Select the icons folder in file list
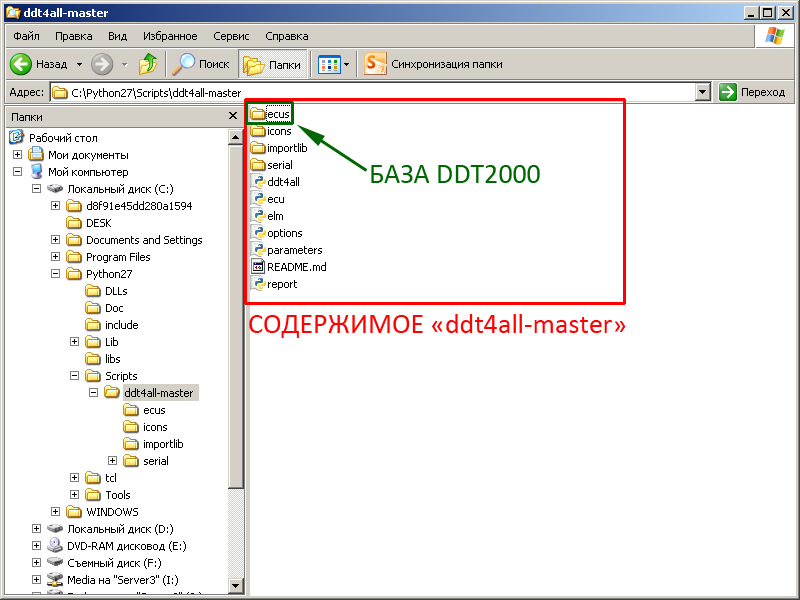Viewport: 800px width, 600px height. coord(271,131)
